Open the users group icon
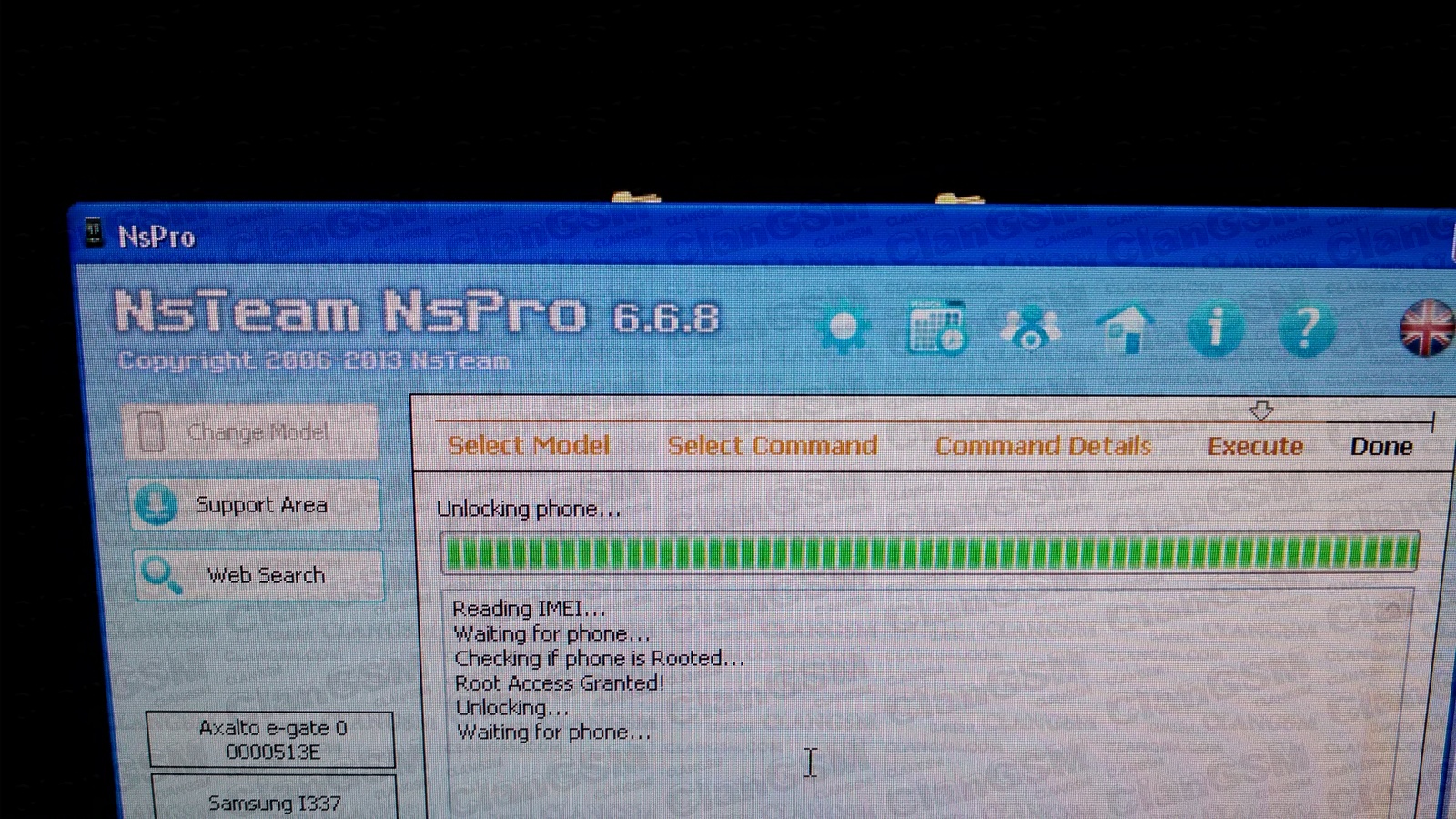Image resolution: width=1456 pixels, height=819 pixels. pyautogui.click(x=1030, y=328)
